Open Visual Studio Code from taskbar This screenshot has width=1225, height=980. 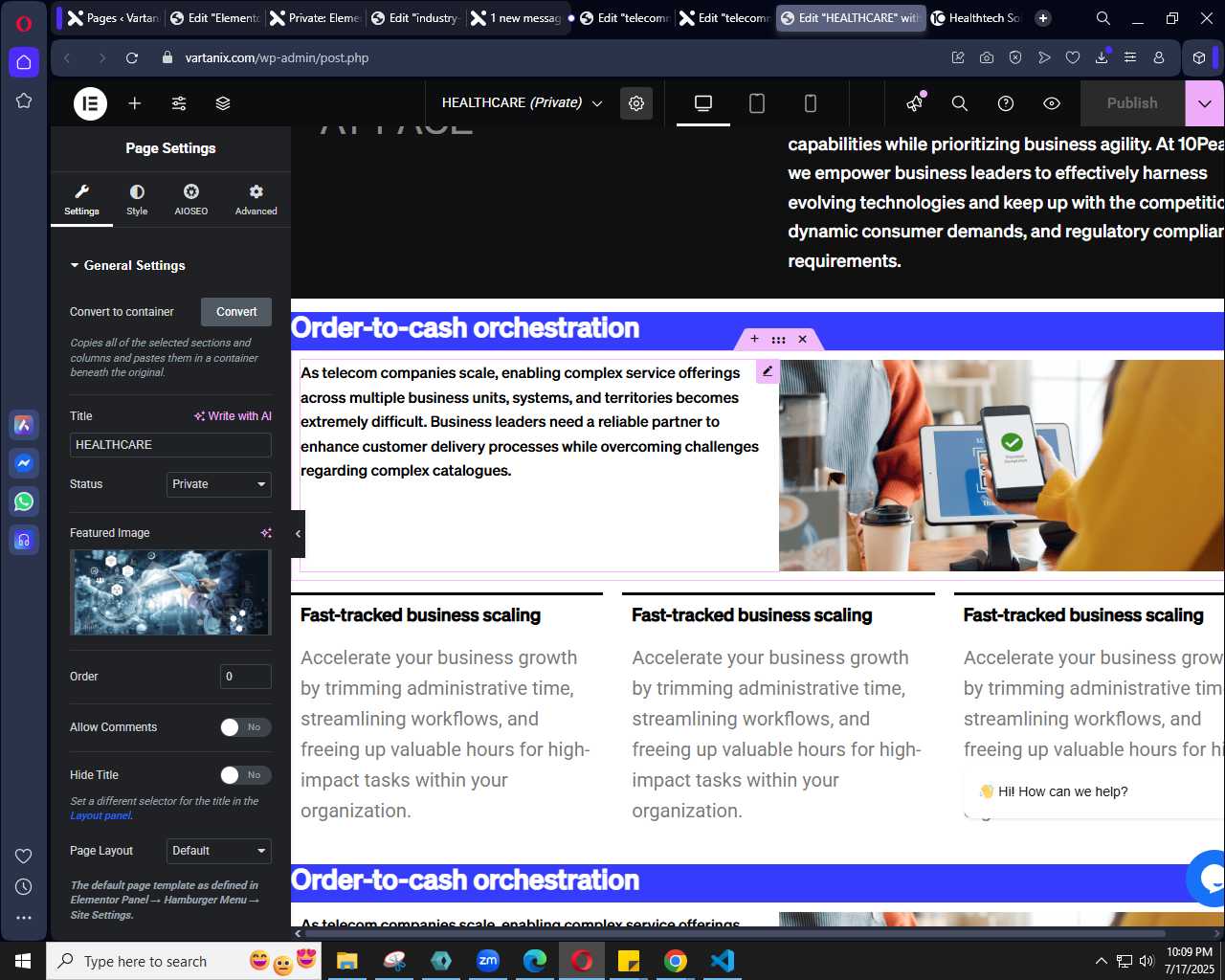coord(723,961)
